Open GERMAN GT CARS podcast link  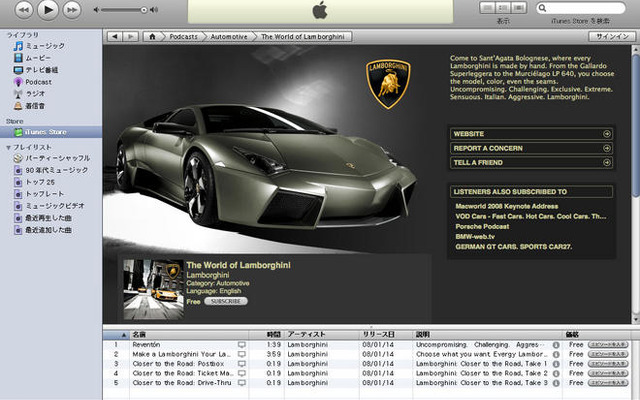click(513, 247)
